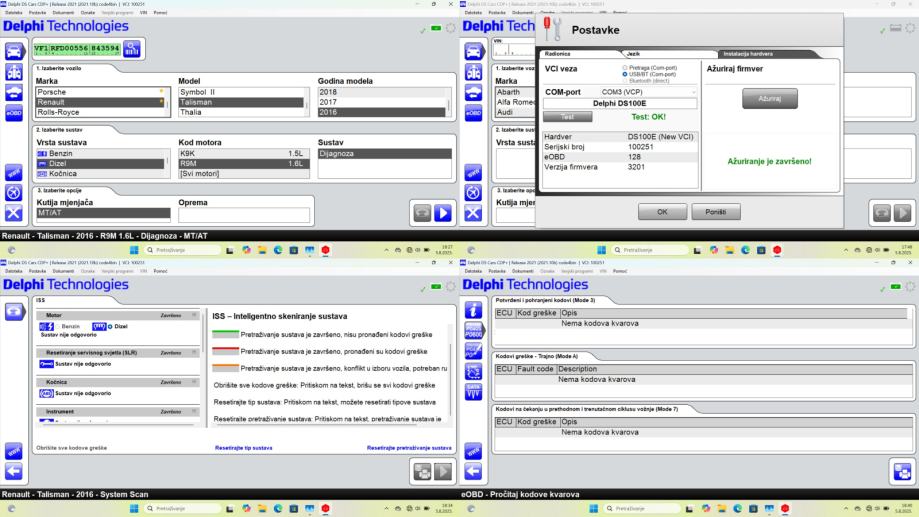This screenshot has height=517, width=919.
Task: Go back with arrow in System Scan window
Action: coord(13,471)
